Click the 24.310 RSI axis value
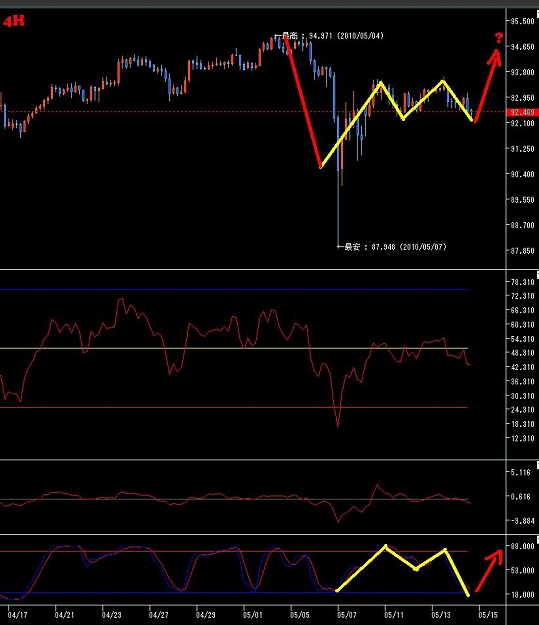 (x=522, y=410)
